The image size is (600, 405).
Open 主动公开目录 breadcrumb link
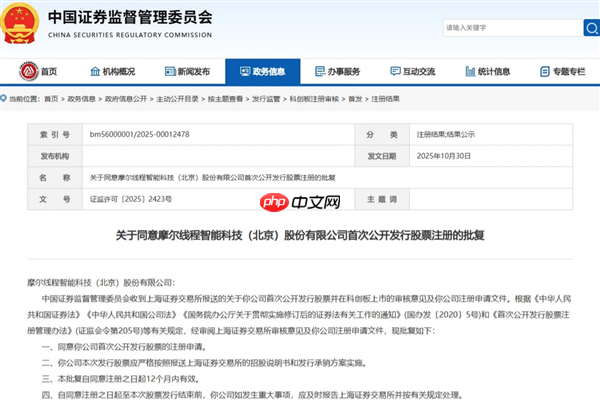[178, 99]
